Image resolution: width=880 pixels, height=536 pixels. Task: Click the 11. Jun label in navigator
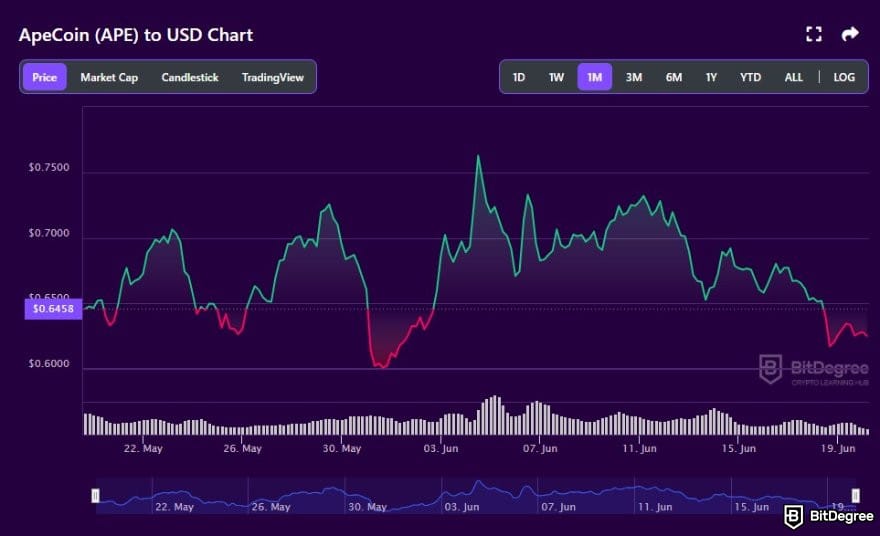(x=655, y=507)
